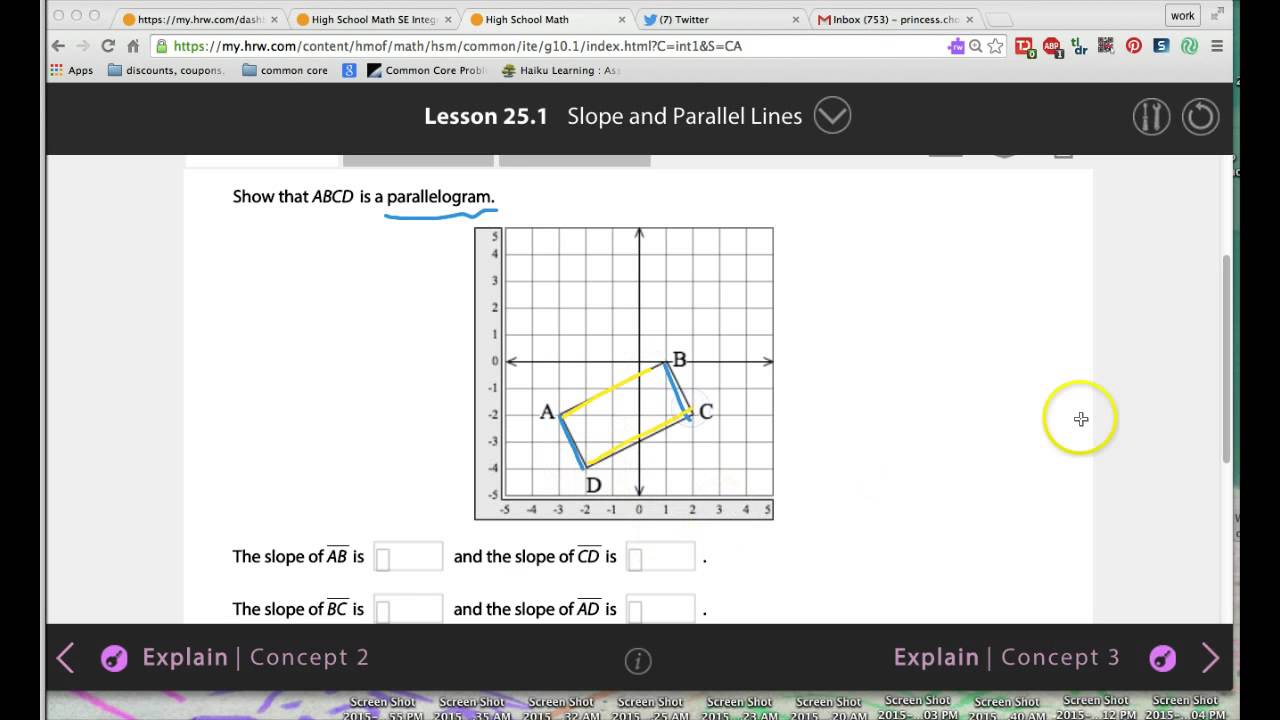
Task: Go to next page with right arrow
Action: point(1210,657)
